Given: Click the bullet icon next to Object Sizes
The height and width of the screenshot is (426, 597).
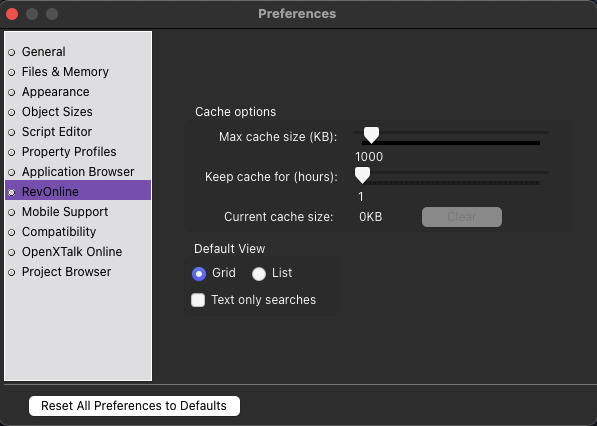Looking at the screenshot, I should coord(12,112).
